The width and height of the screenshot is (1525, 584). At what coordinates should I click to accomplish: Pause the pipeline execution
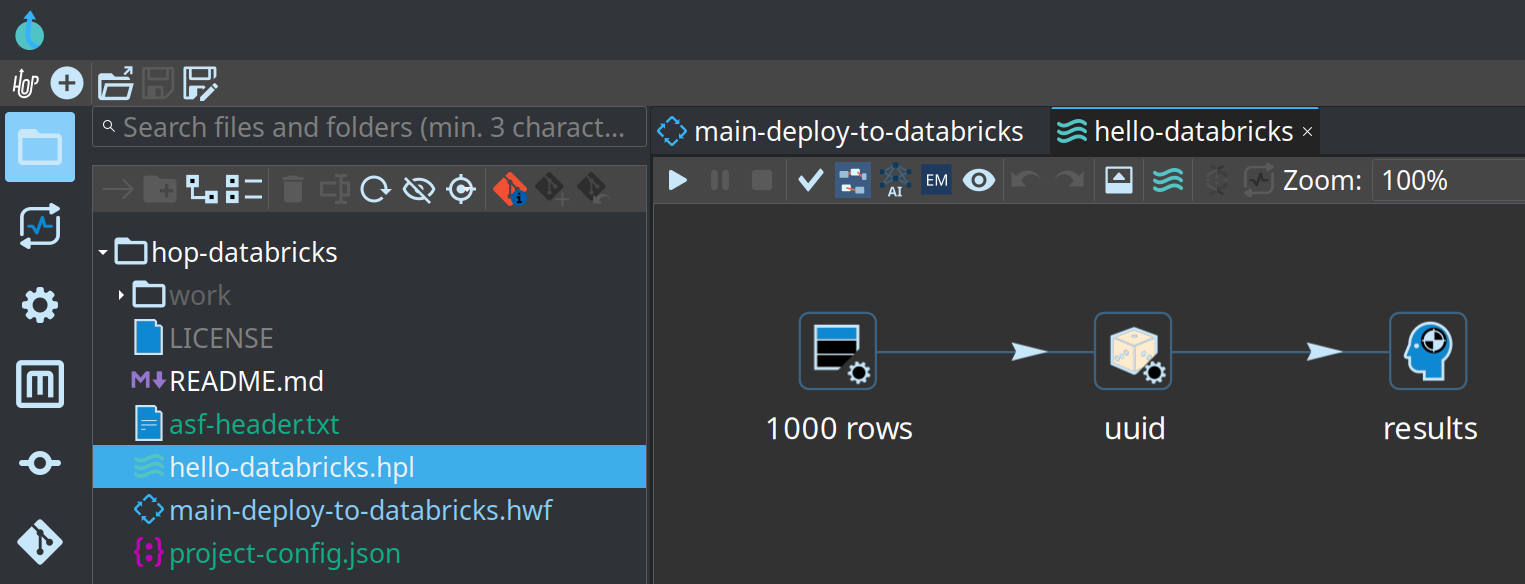pos(720,180)
